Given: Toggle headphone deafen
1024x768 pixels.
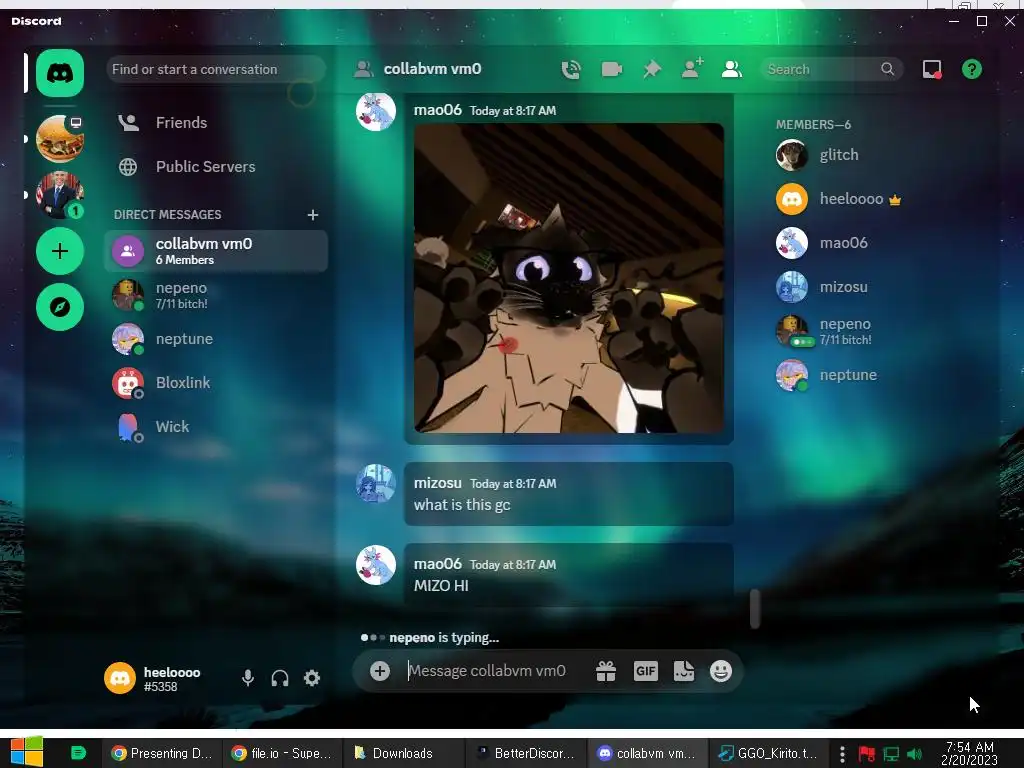Looking at the screenshot, I should coord(280,678).
